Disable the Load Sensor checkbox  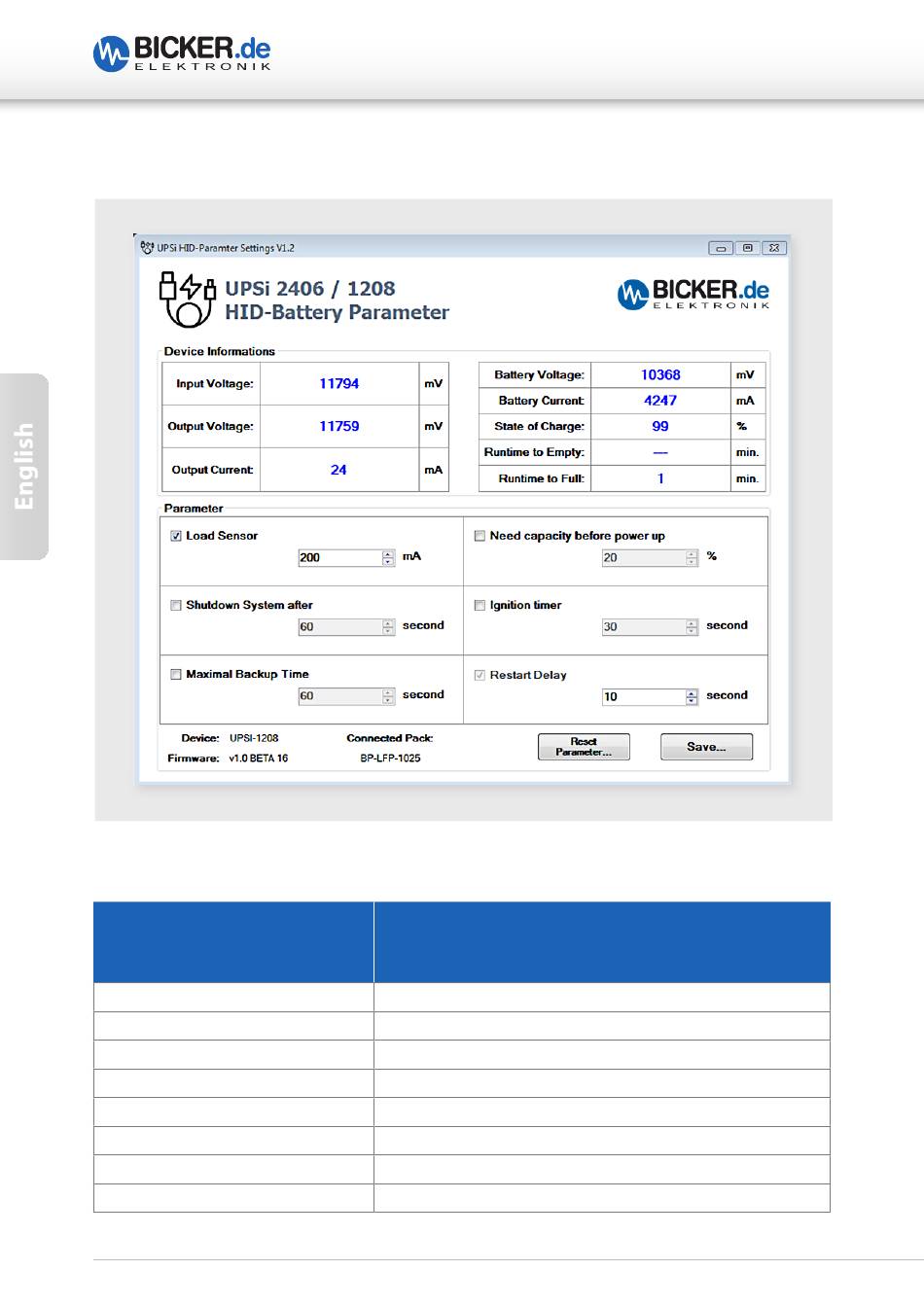[x=176, y=536]
